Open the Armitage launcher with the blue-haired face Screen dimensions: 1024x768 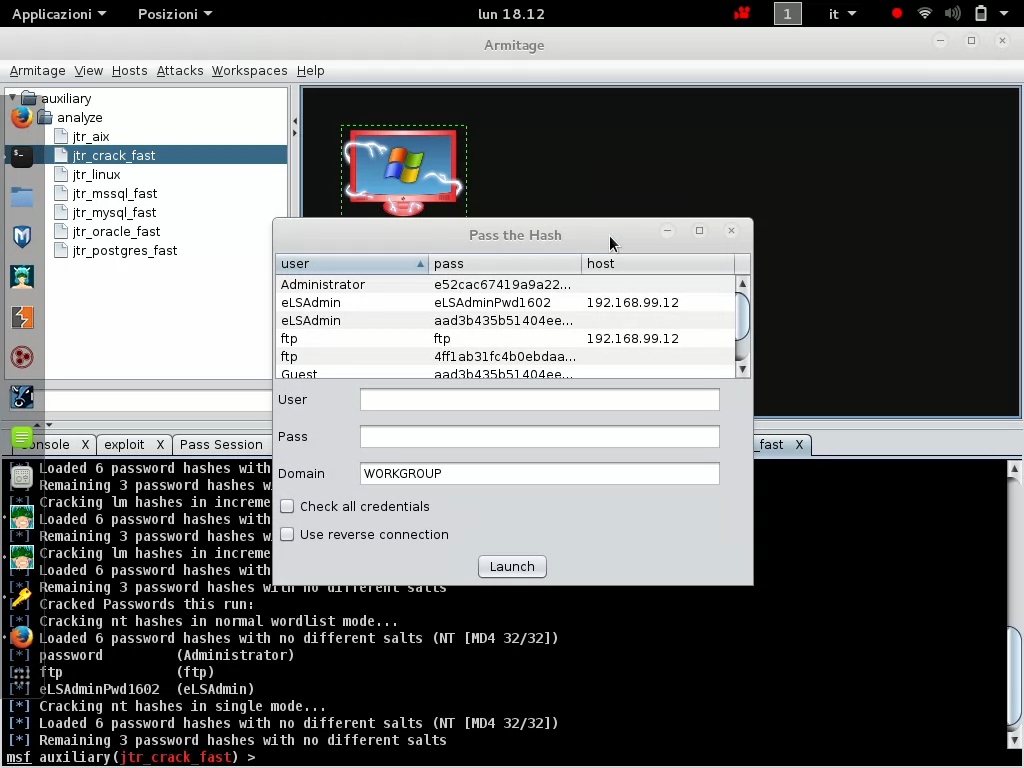click(x=22, y=277)
